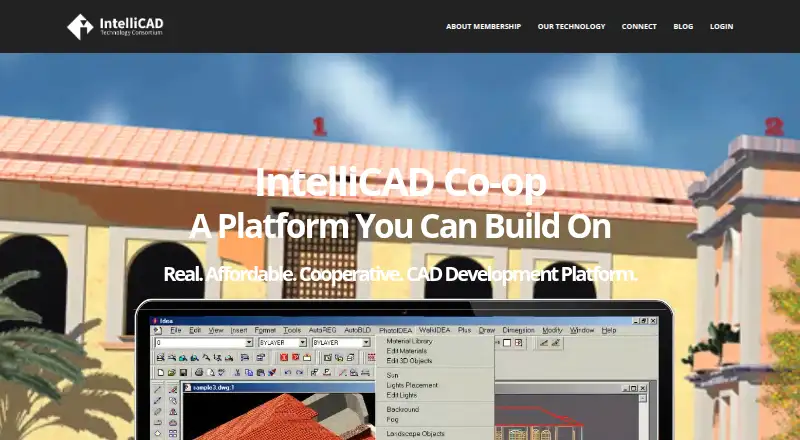Select Lights Placement menu entry

412,385
